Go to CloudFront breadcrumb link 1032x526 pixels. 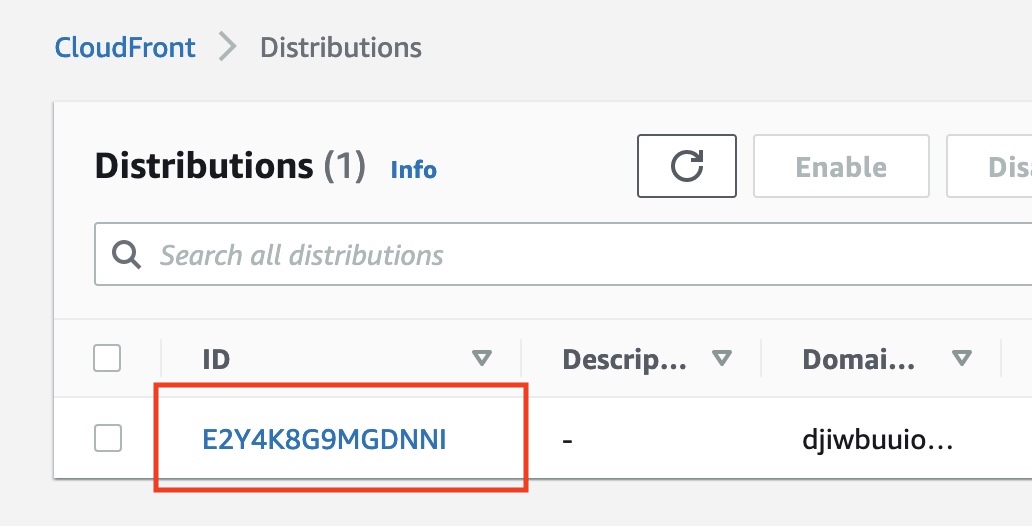click(x=125, y=47)
